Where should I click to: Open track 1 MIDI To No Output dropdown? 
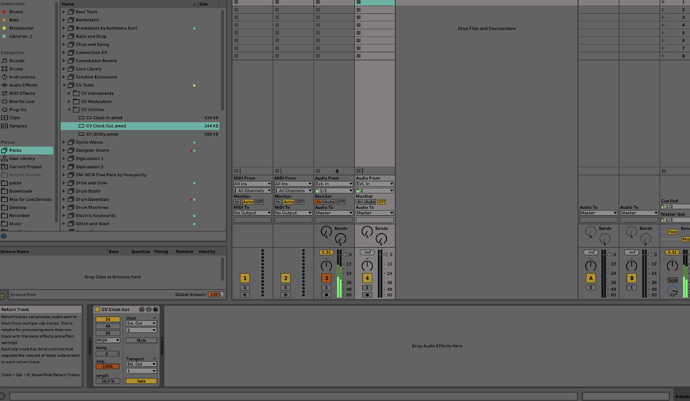pyautogui.click(x=252, y=213)
